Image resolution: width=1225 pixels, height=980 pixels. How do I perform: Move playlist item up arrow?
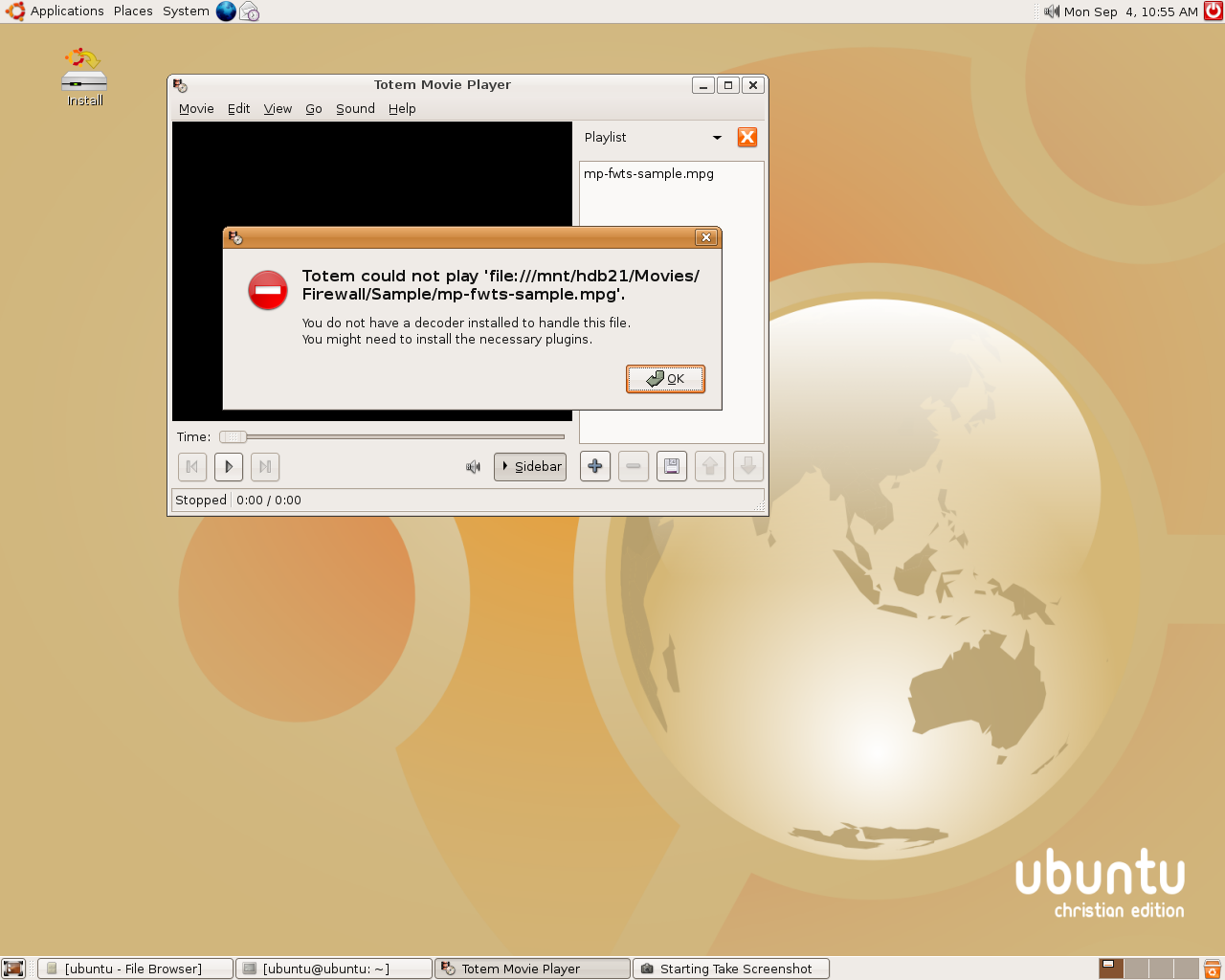click(x=710, y=466)
